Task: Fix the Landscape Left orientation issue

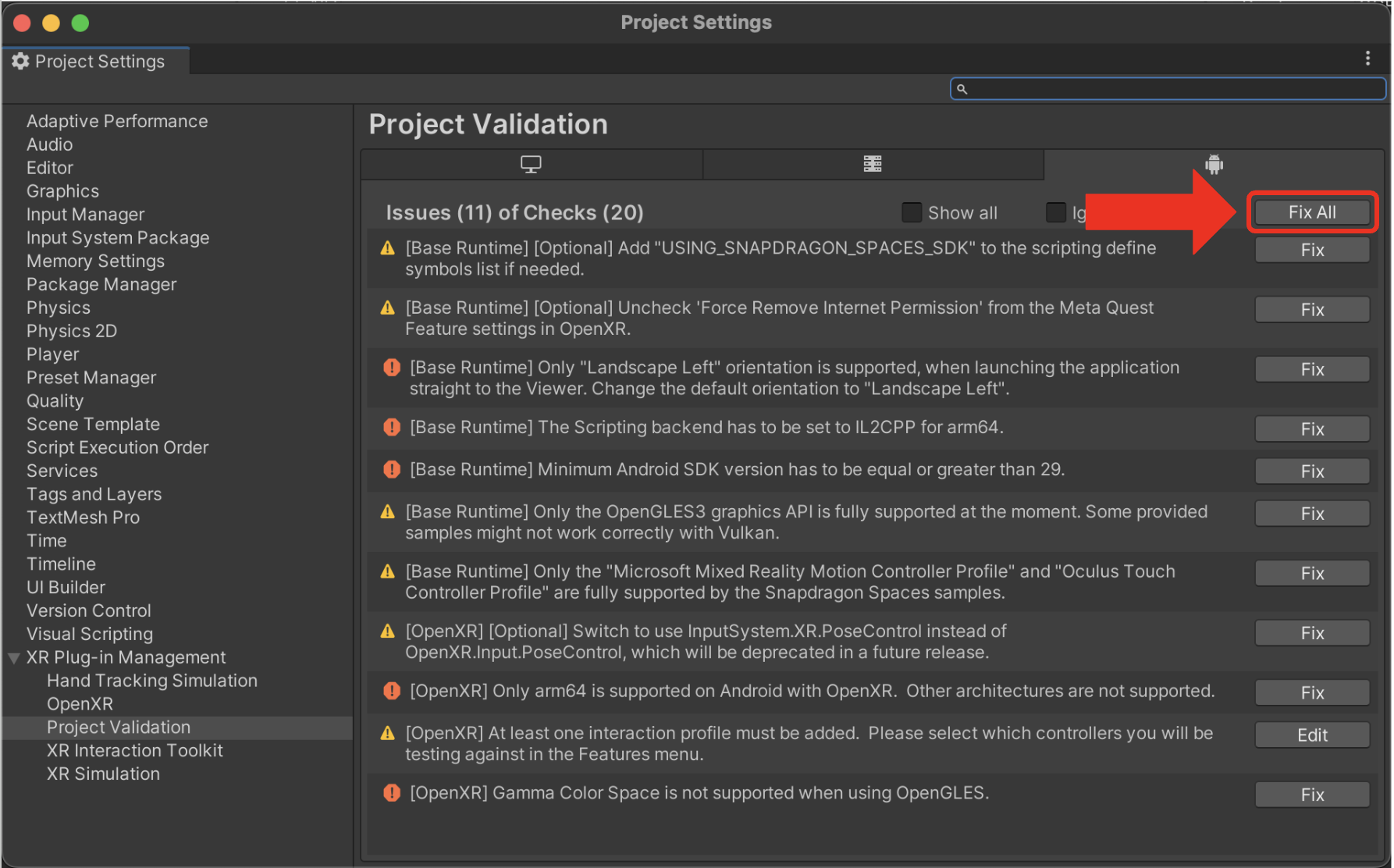Action: coord(1312,369)
